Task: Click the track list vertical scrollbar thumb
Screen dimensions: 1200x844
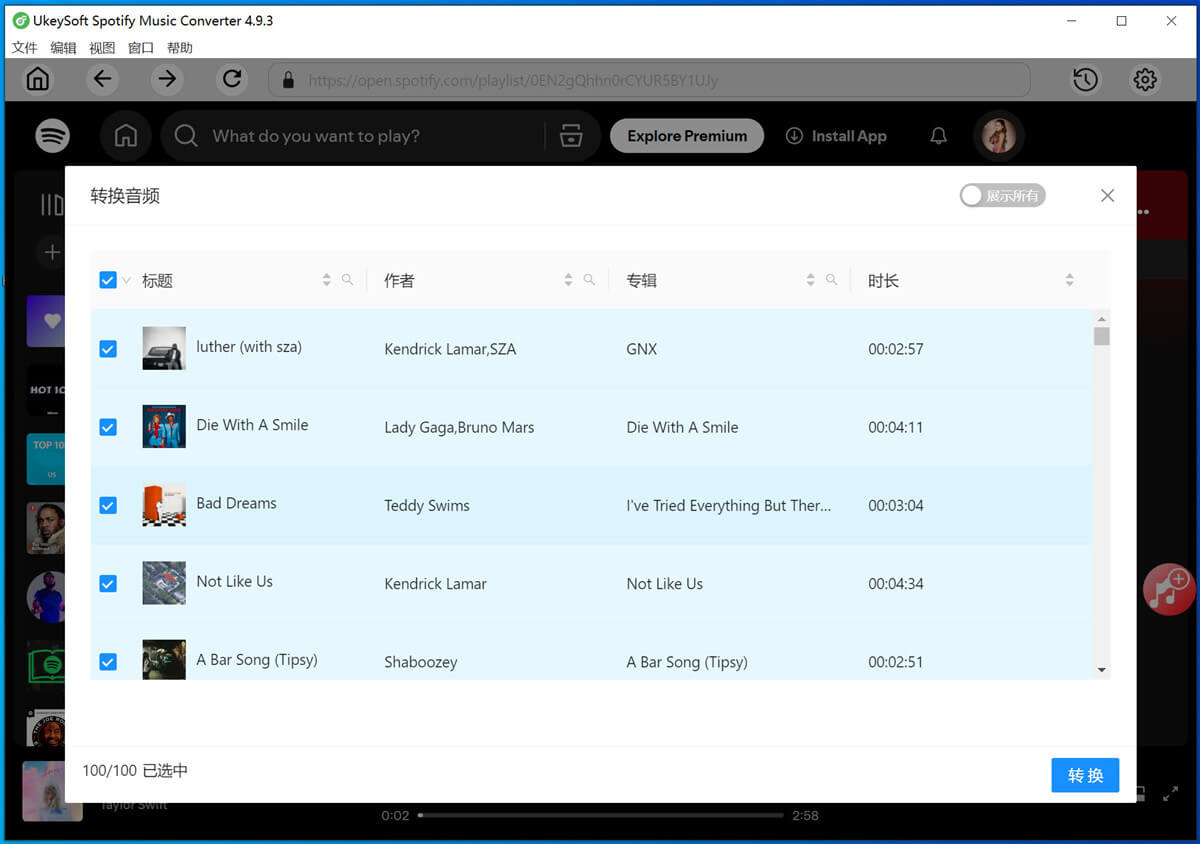Action: click(x=1101, y=336)
